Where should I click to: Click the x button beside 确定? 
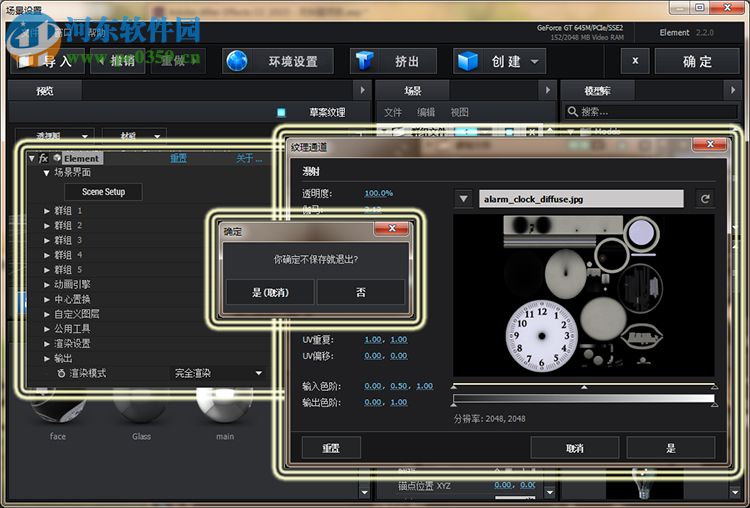click(x=635, y=61)
